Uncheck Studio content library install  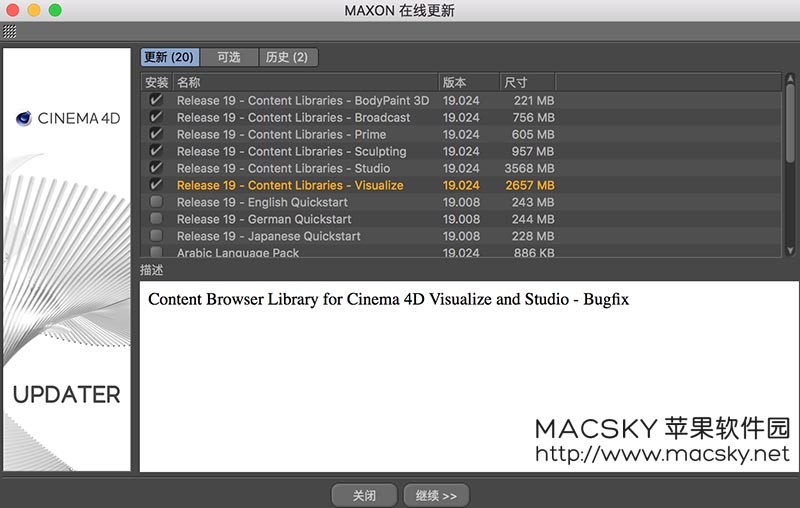(156, 167)
